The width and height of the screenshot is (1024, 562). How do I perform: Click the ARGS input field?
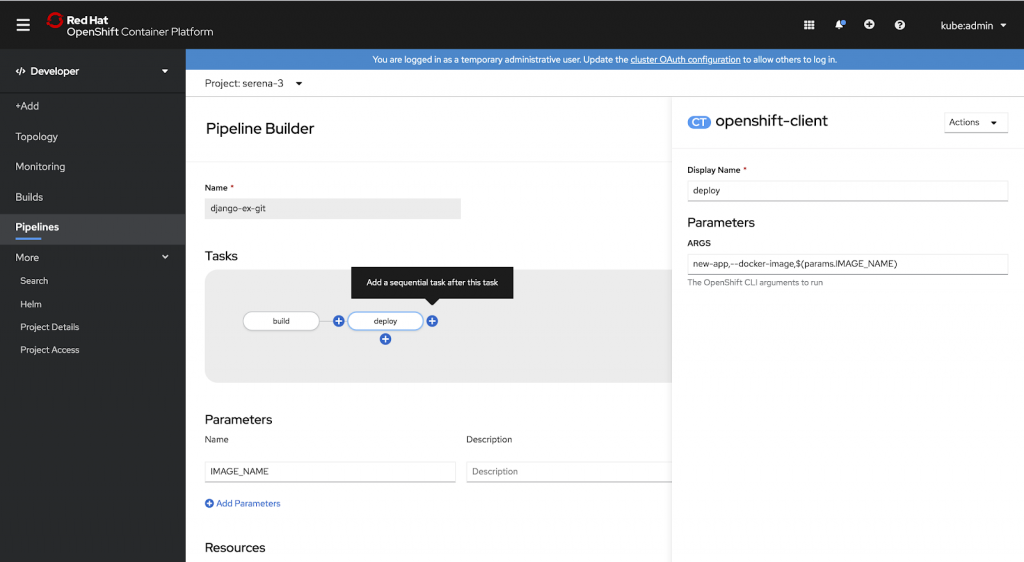(x=847, y=264)
